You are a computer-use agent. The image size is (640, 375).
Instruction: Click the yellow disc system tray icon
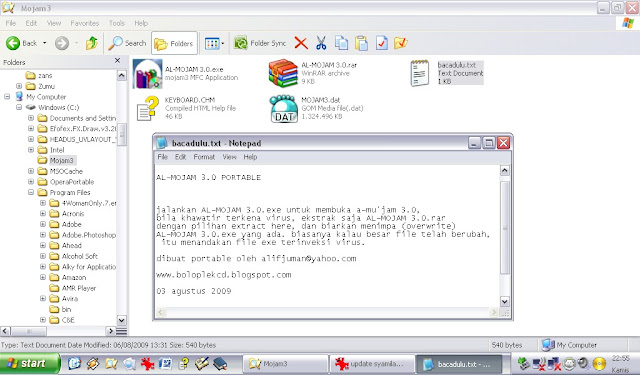[600, 363]
